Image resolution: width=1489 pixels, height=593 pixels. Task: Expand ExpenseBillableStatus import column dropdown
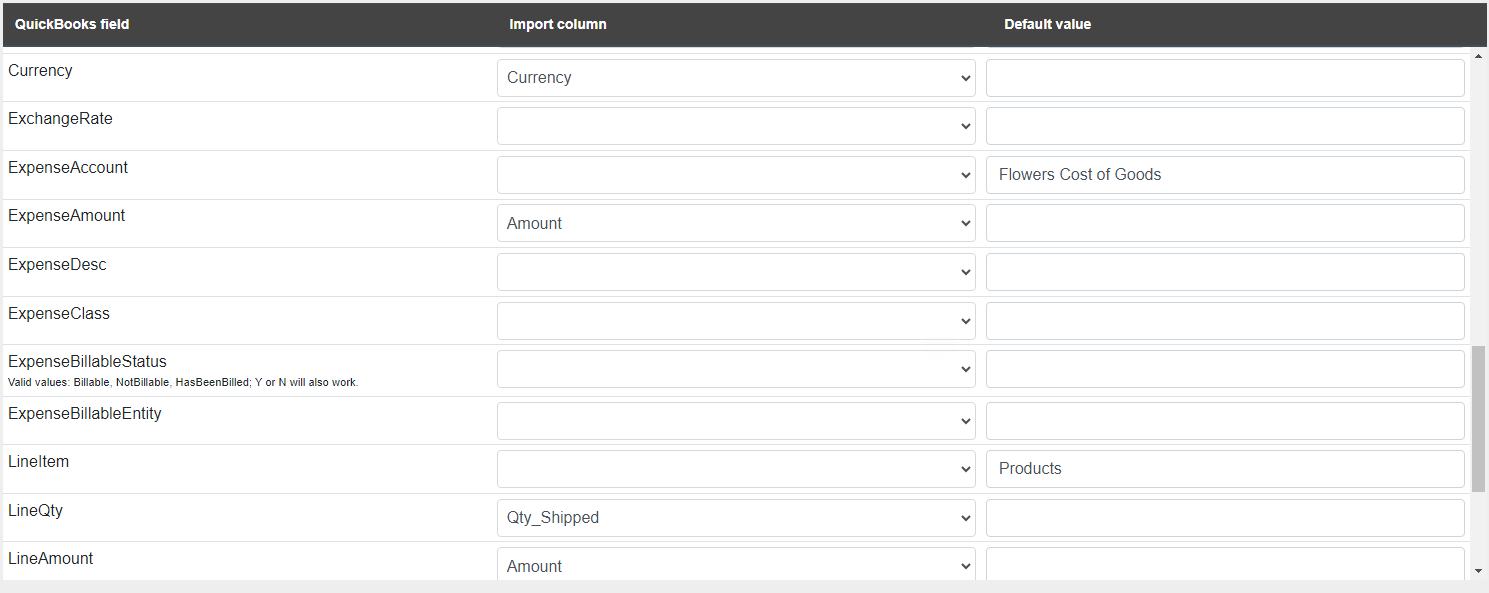[x=736, y=369]
